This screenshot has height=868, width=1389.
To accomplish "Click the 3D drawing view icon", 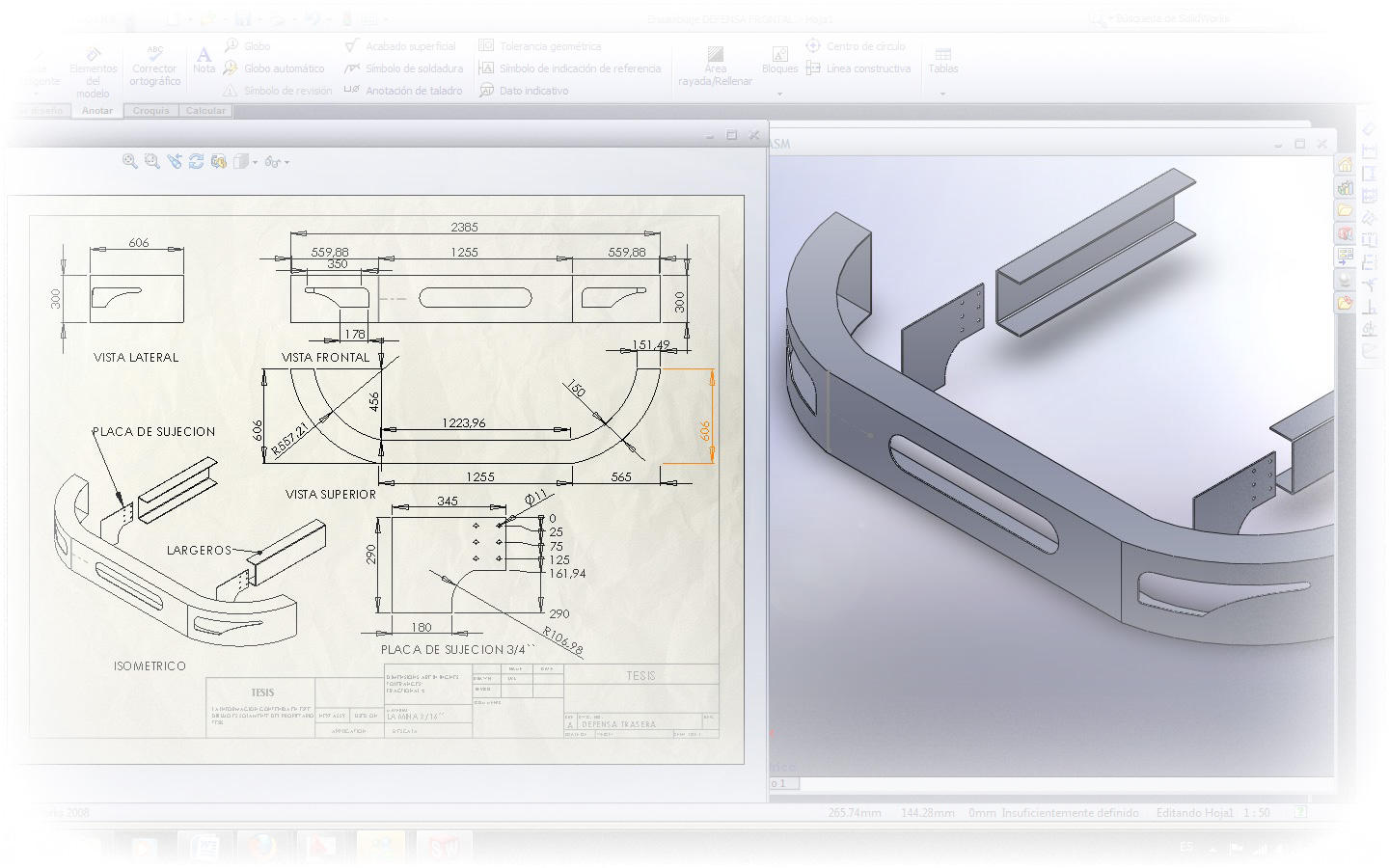I will [218, 162].
